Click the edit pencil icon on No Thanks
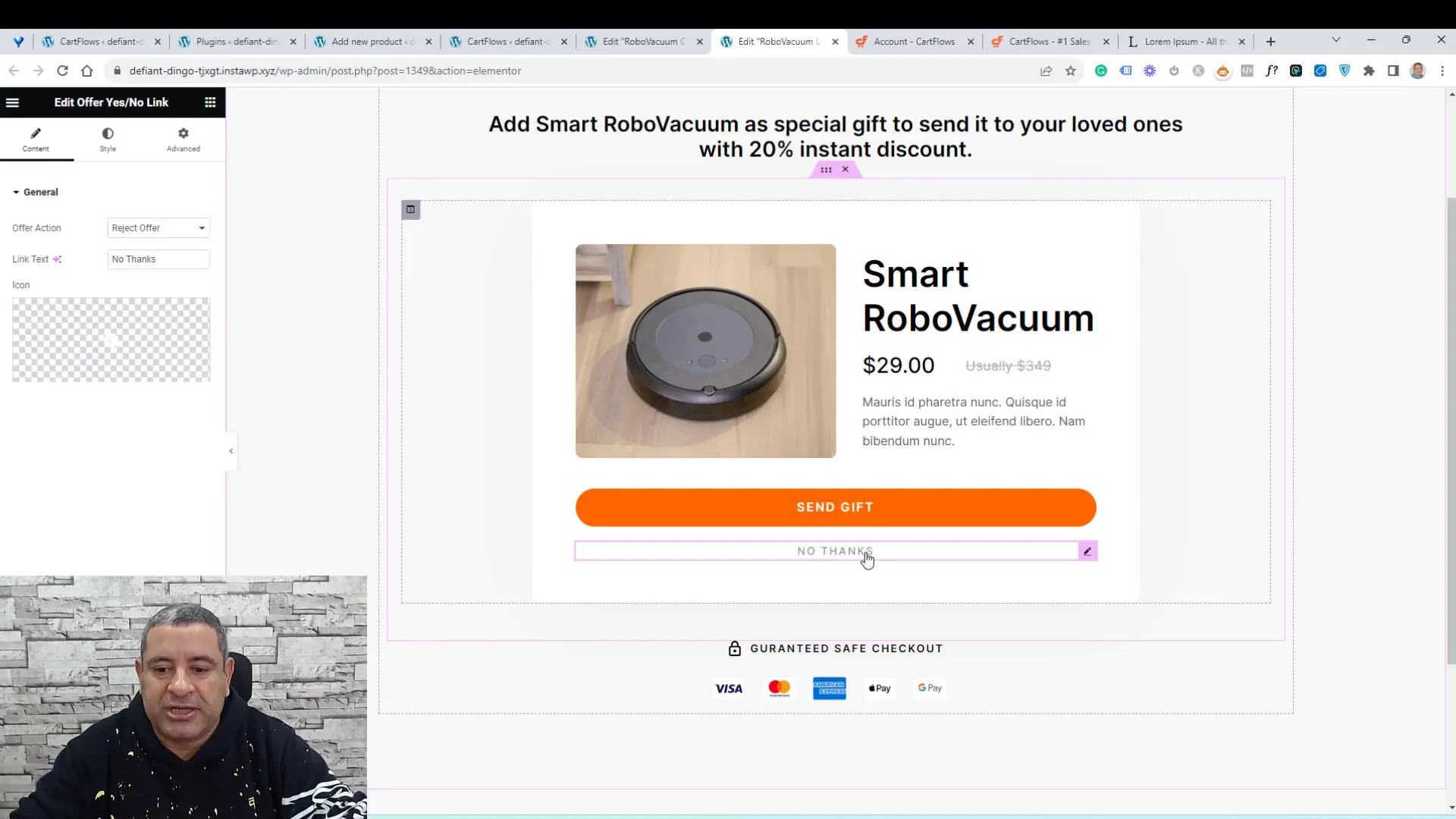1456x819 pixels. pos(1087,551)
